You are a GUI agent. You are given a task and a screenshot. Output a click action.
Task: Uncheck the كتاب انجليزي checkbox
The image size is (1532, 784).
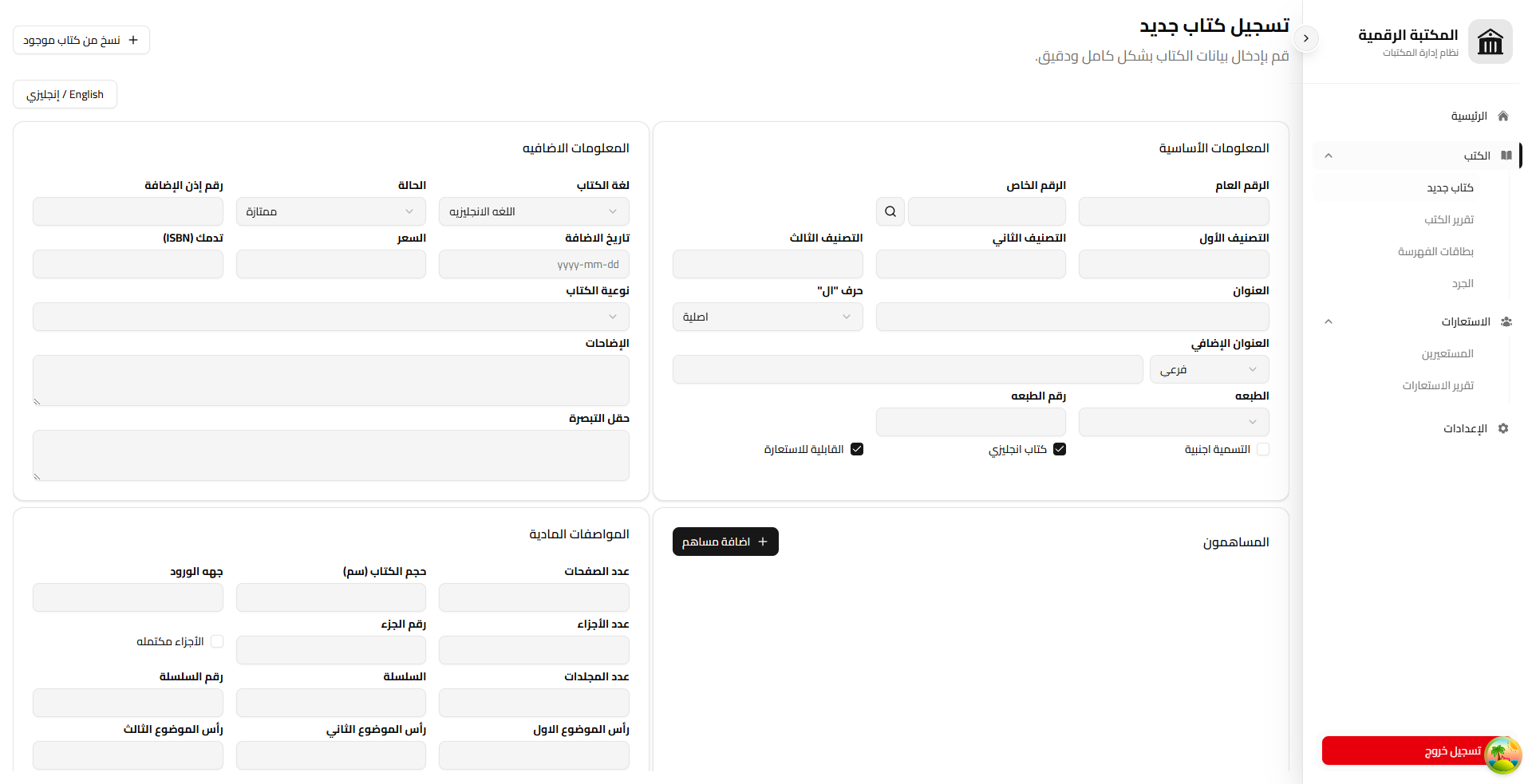pos(1060,449)
